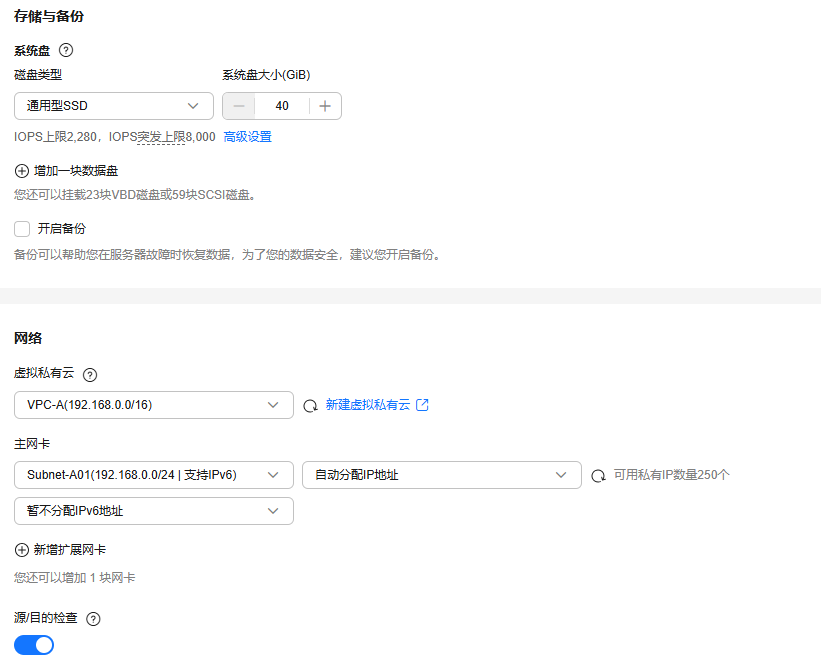
Task: Enable the 开启备份 checkbox
Action: pyautogui.click(x=22, y=229)
